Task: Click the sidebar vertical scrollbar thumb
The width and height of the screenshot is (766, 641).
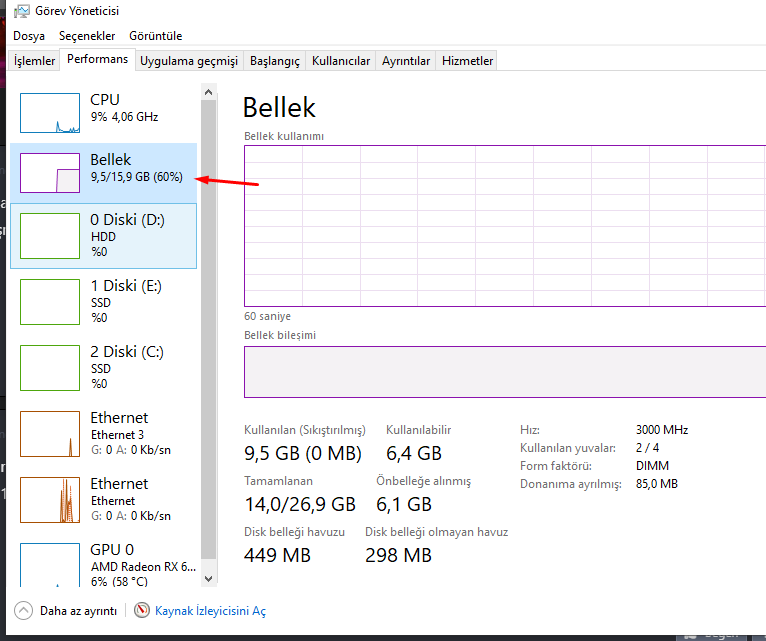Action: click(x=209, y=330)
